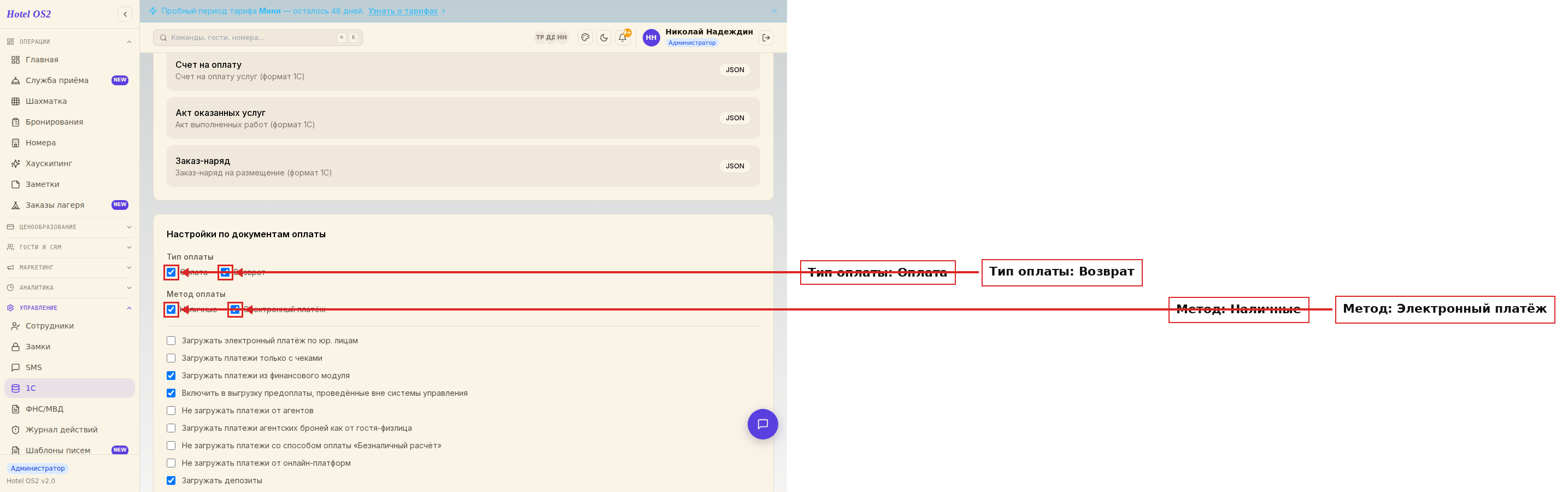Collapse the Управление sidebar section
This screenshot has width=1568, height=492.
coord(69,308)
